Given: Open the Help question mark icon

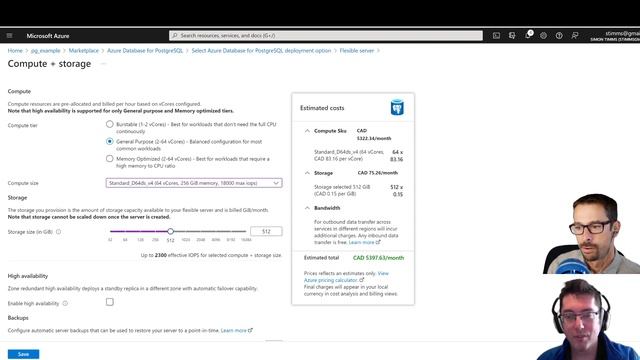Looking at the screenshot, I should (559, 36).
